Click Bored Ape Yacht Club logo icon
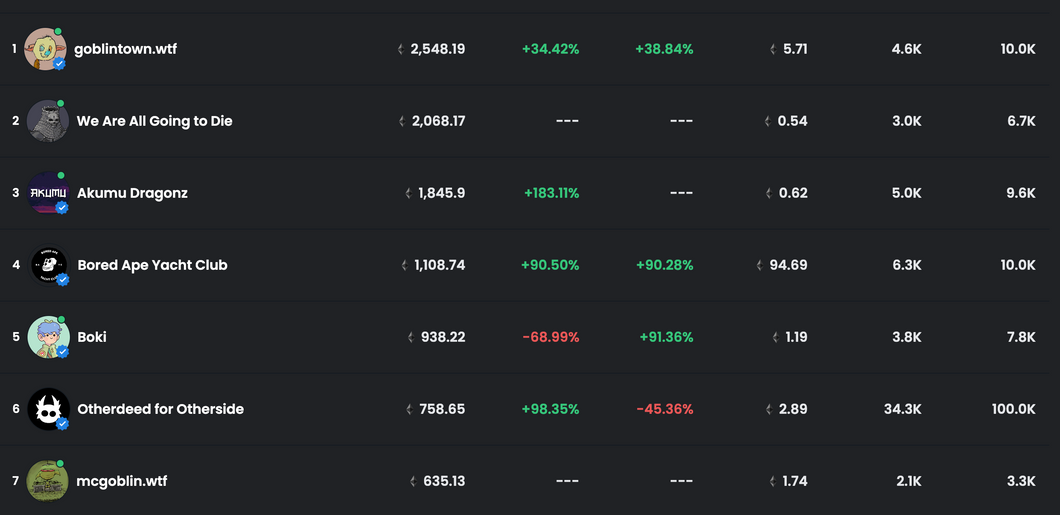 (49, 265)
